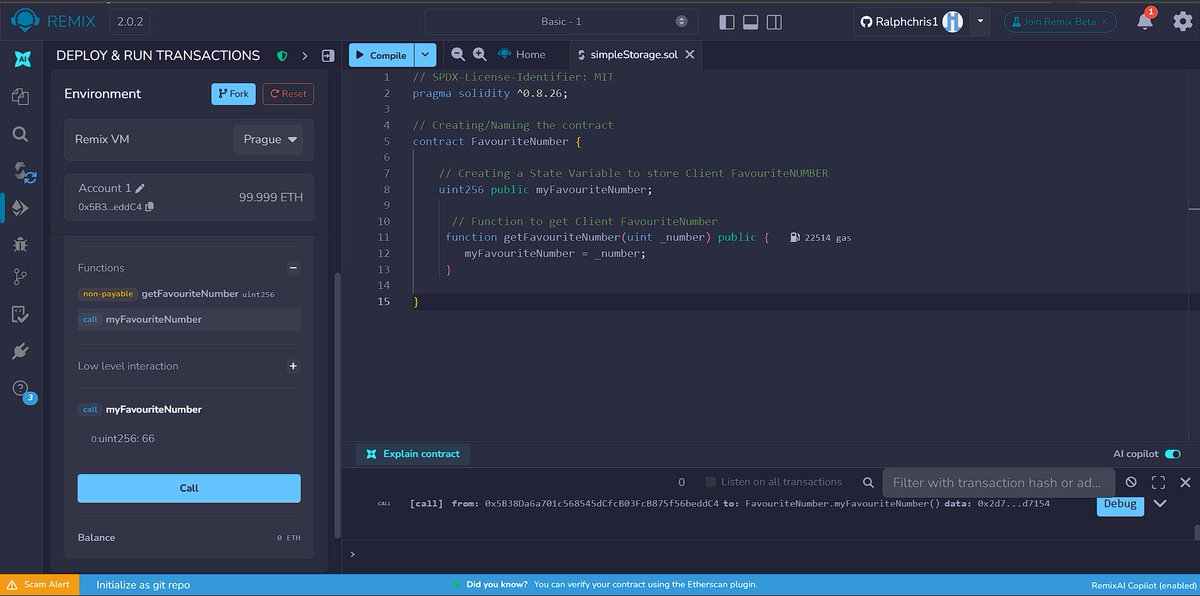This screenshot has height=596, width=1200.
Task: Expand the call transaction log chevron
Action: (1160, 503)
